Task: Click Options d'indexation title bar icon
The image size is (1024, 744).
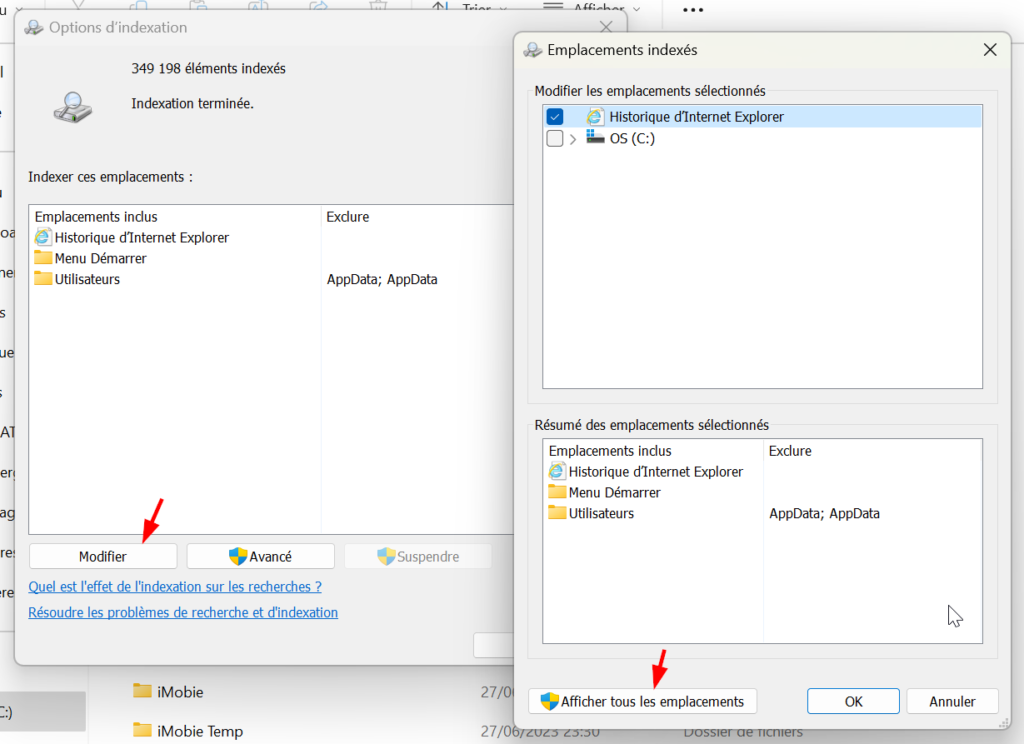Action: (x=34, y=27)
